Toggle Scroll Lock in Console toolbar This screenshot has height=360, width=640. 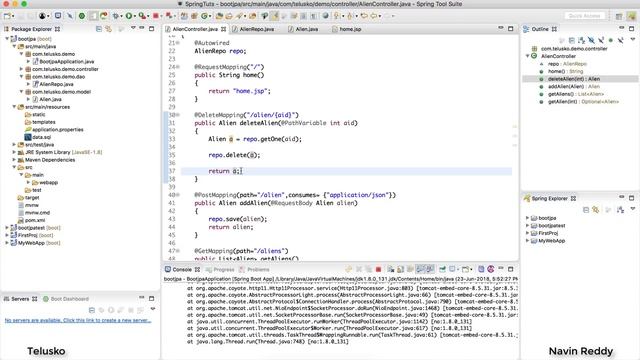point(400,269)
